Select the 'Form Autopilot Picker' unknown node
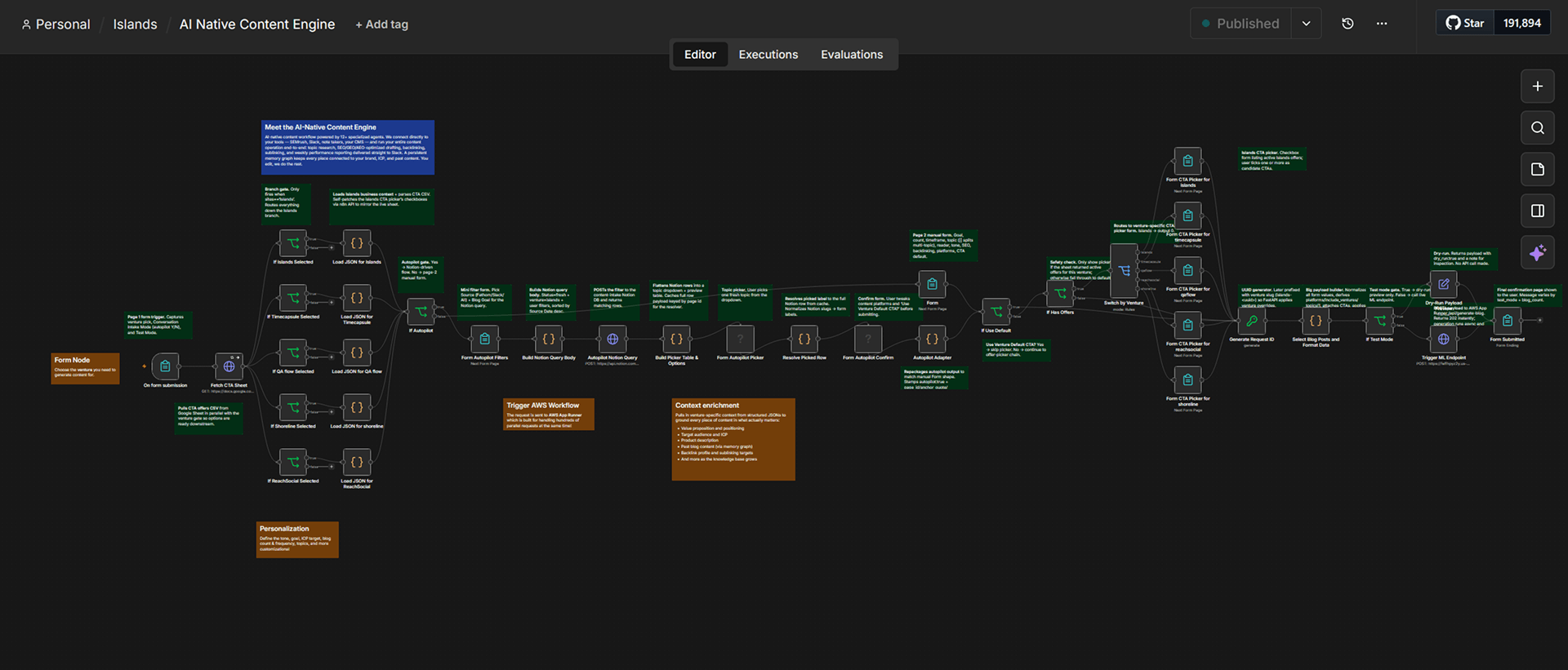1568x670 pixels. [x=741, y=339]
